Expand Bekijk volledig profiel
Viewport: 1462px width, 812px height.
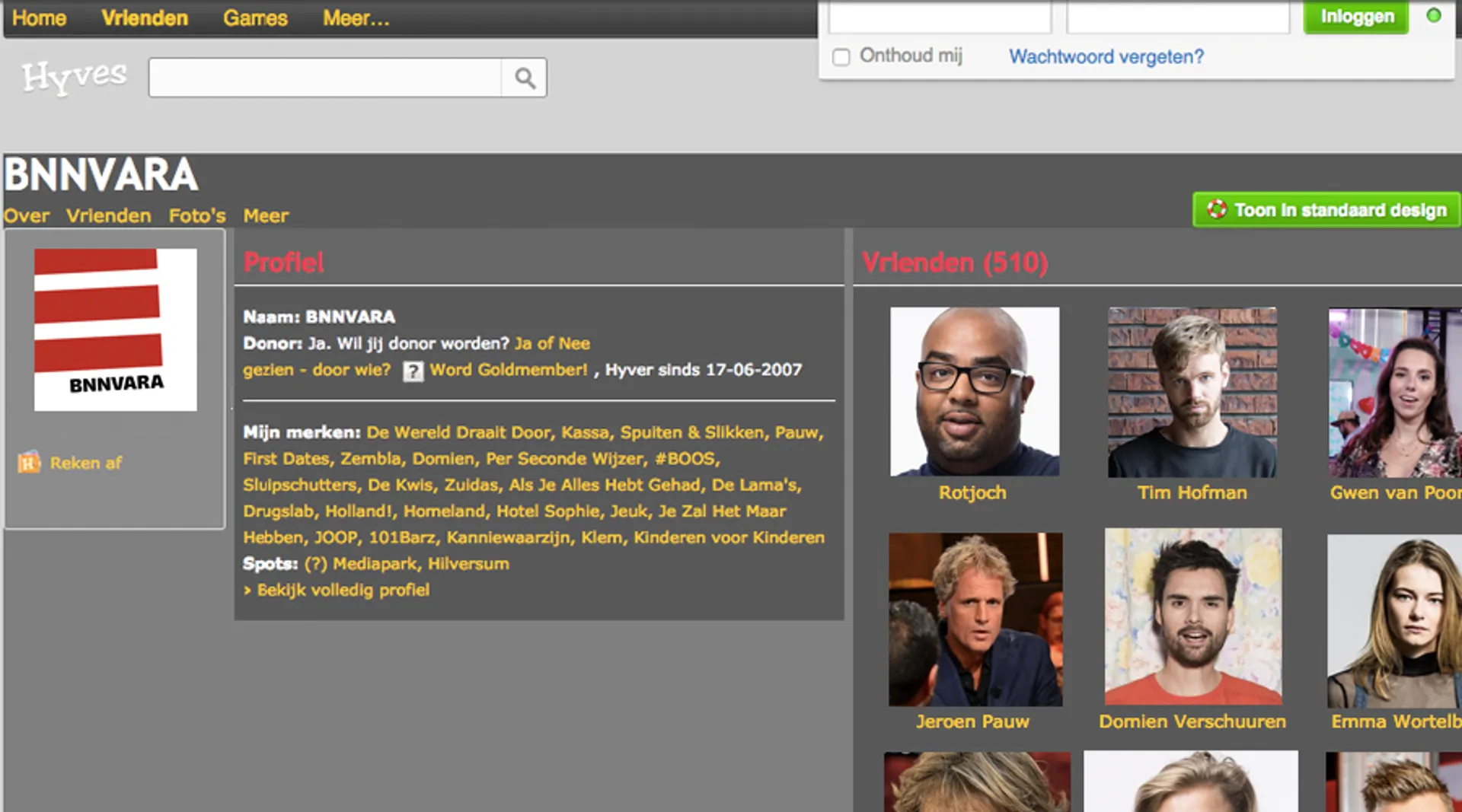[343, 591]
